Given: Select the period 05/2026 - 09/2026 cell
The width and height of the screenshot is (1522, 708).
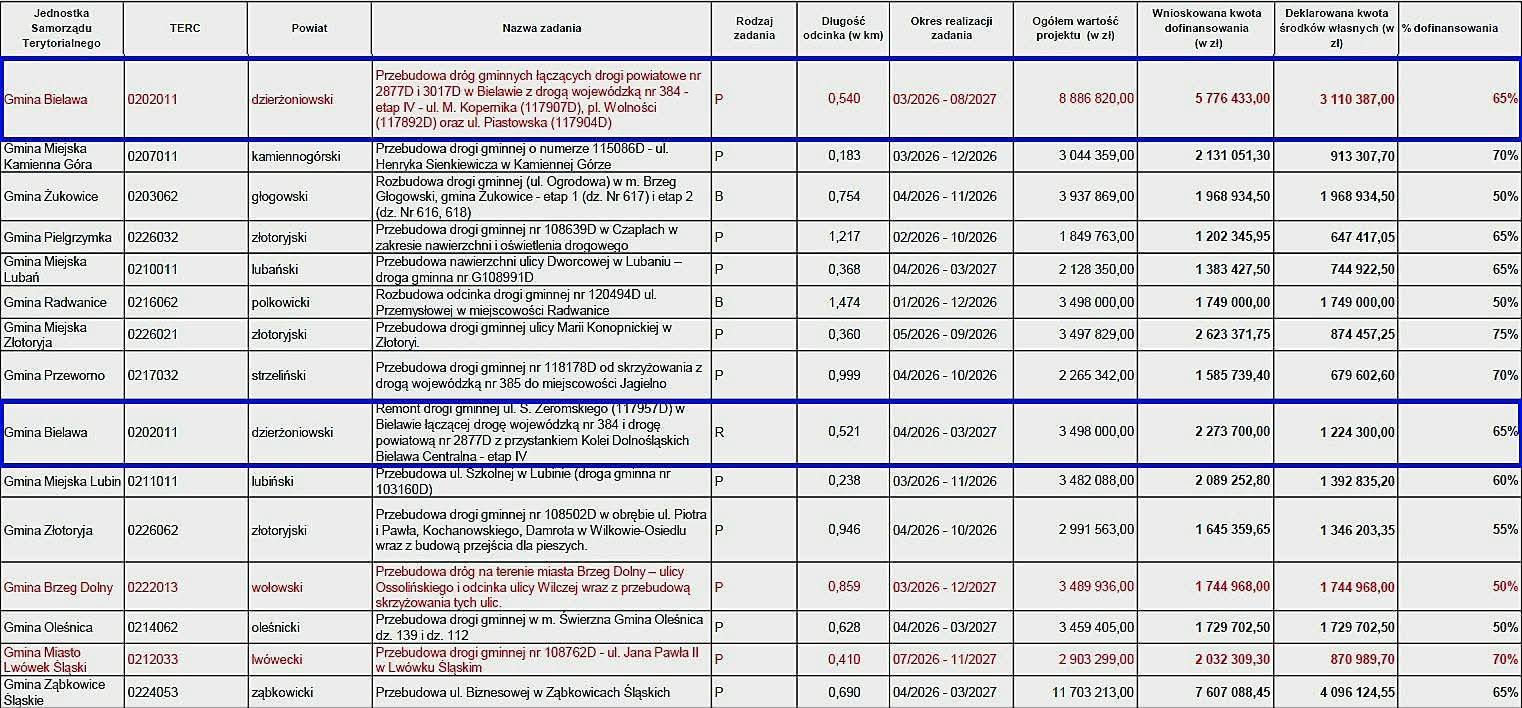Looking at the screenshot, I should click(950, 335).
